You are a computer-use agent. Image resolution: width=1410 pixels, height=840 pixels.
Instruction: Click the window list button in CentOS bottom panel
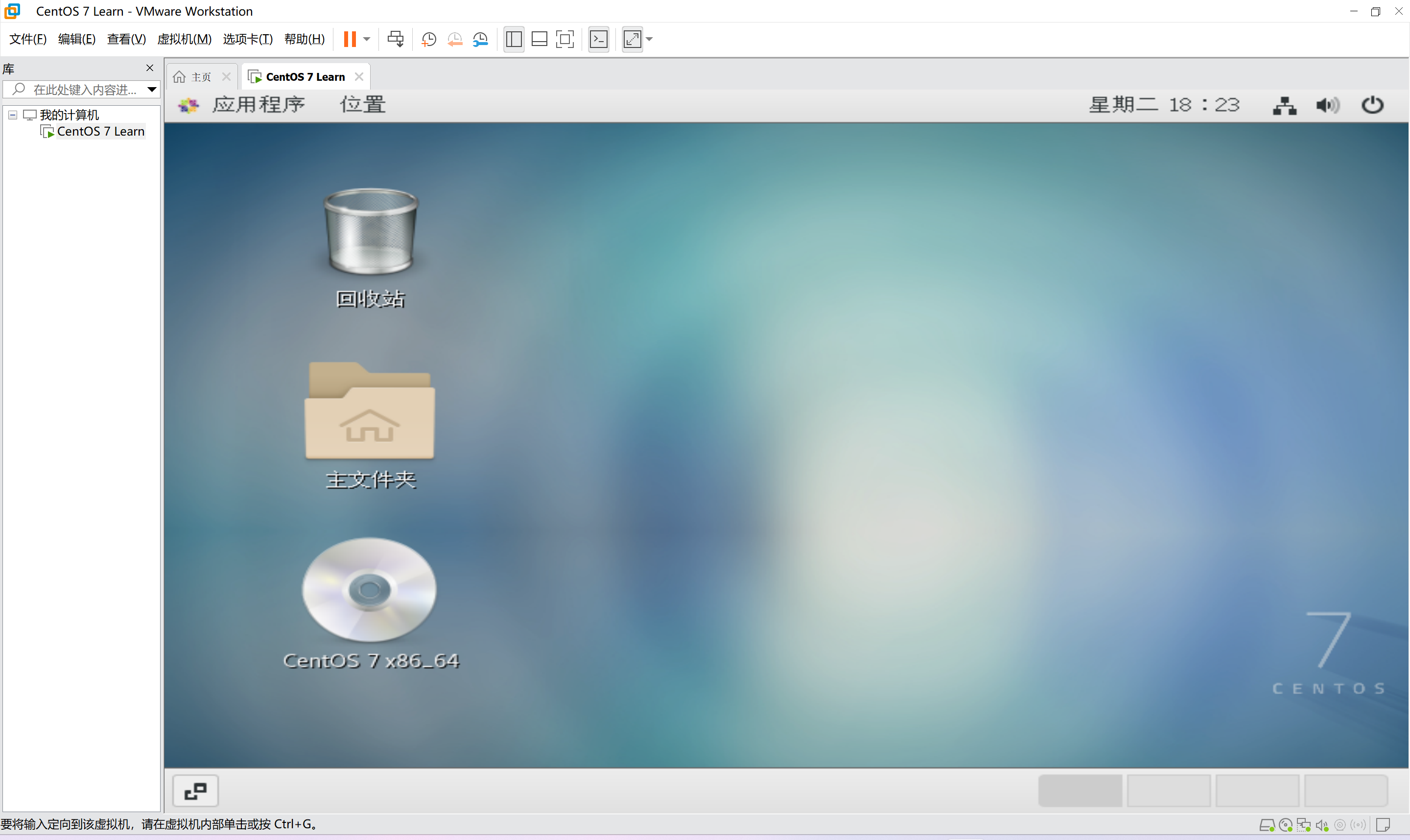coord(195,791)
